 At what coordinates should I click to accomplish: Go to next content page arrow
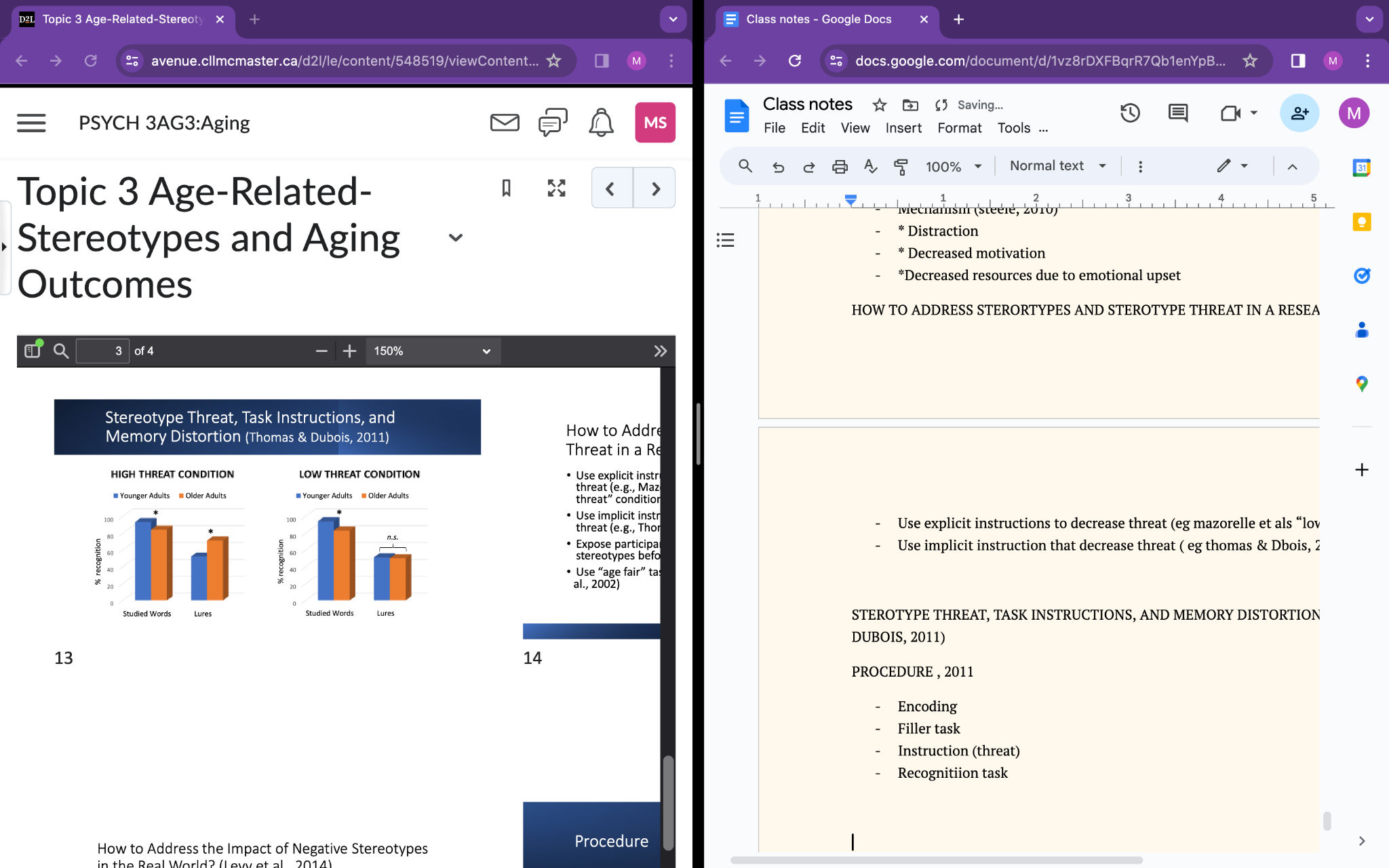(x=655, y=188)
